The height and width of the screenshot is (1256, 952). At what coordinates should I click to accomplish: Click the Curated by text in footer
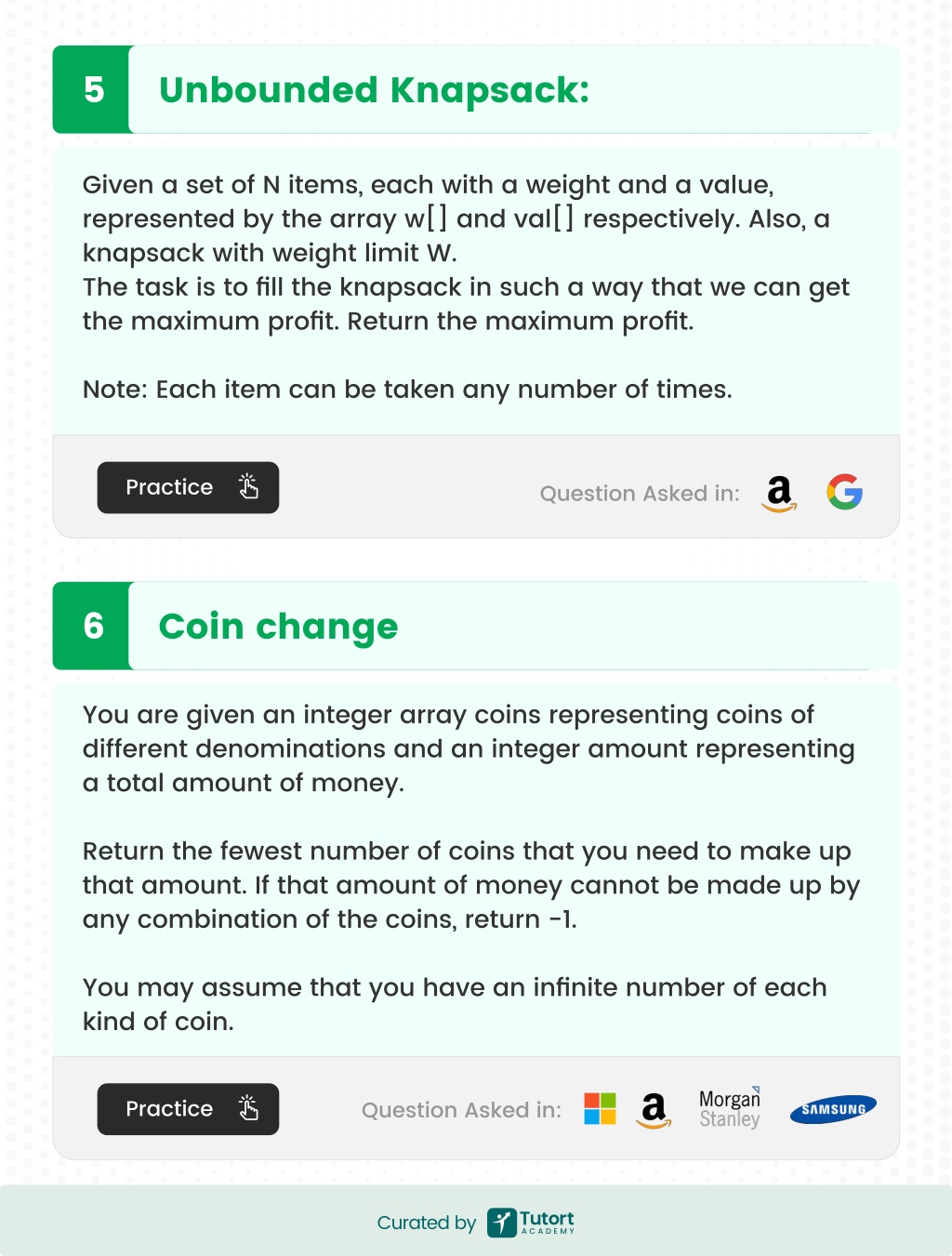point(426,1223)
